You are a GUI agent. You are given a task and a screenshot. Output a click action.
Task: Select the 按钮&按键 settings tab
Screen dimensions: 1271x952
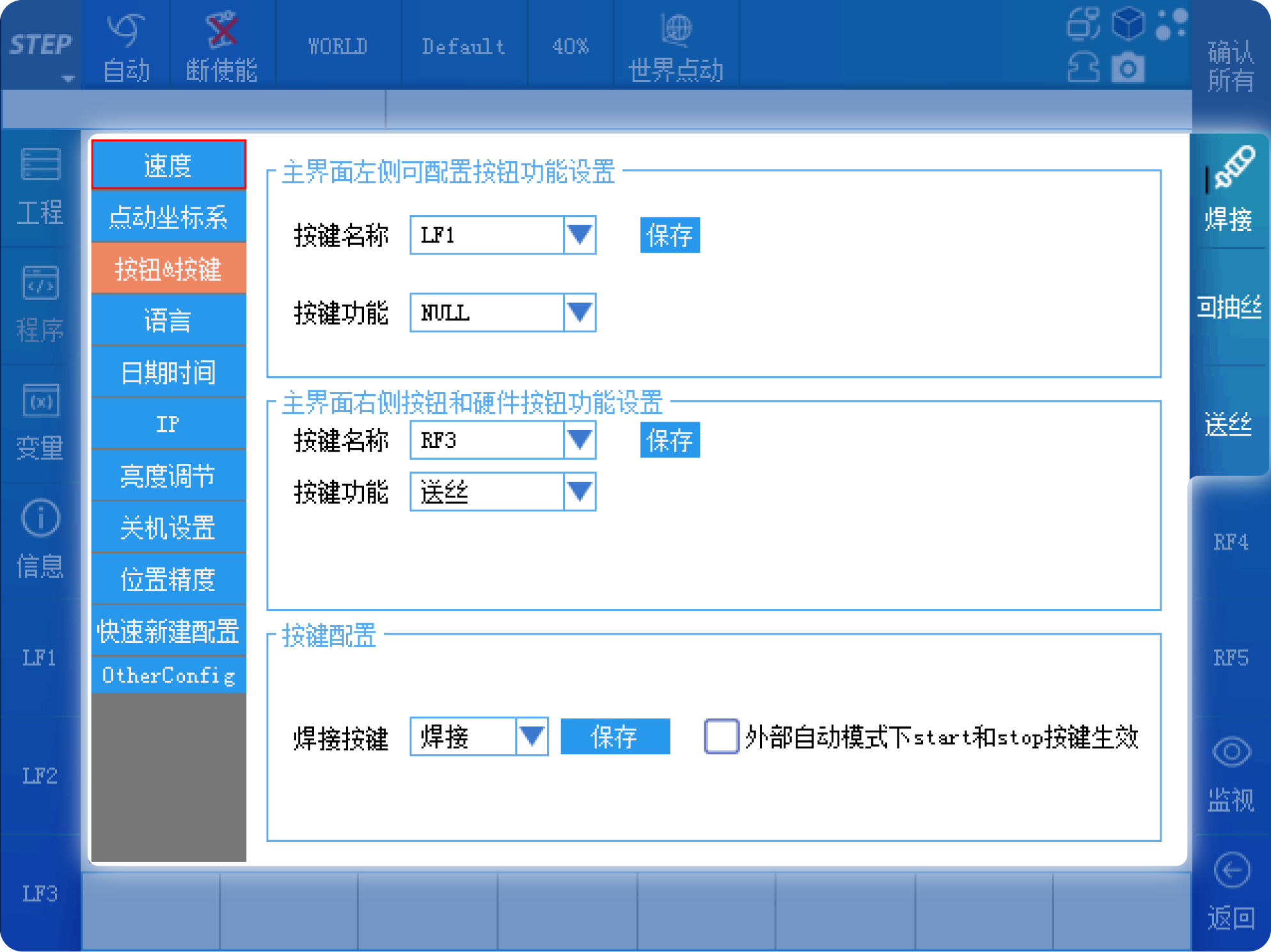tap(169, 269)
